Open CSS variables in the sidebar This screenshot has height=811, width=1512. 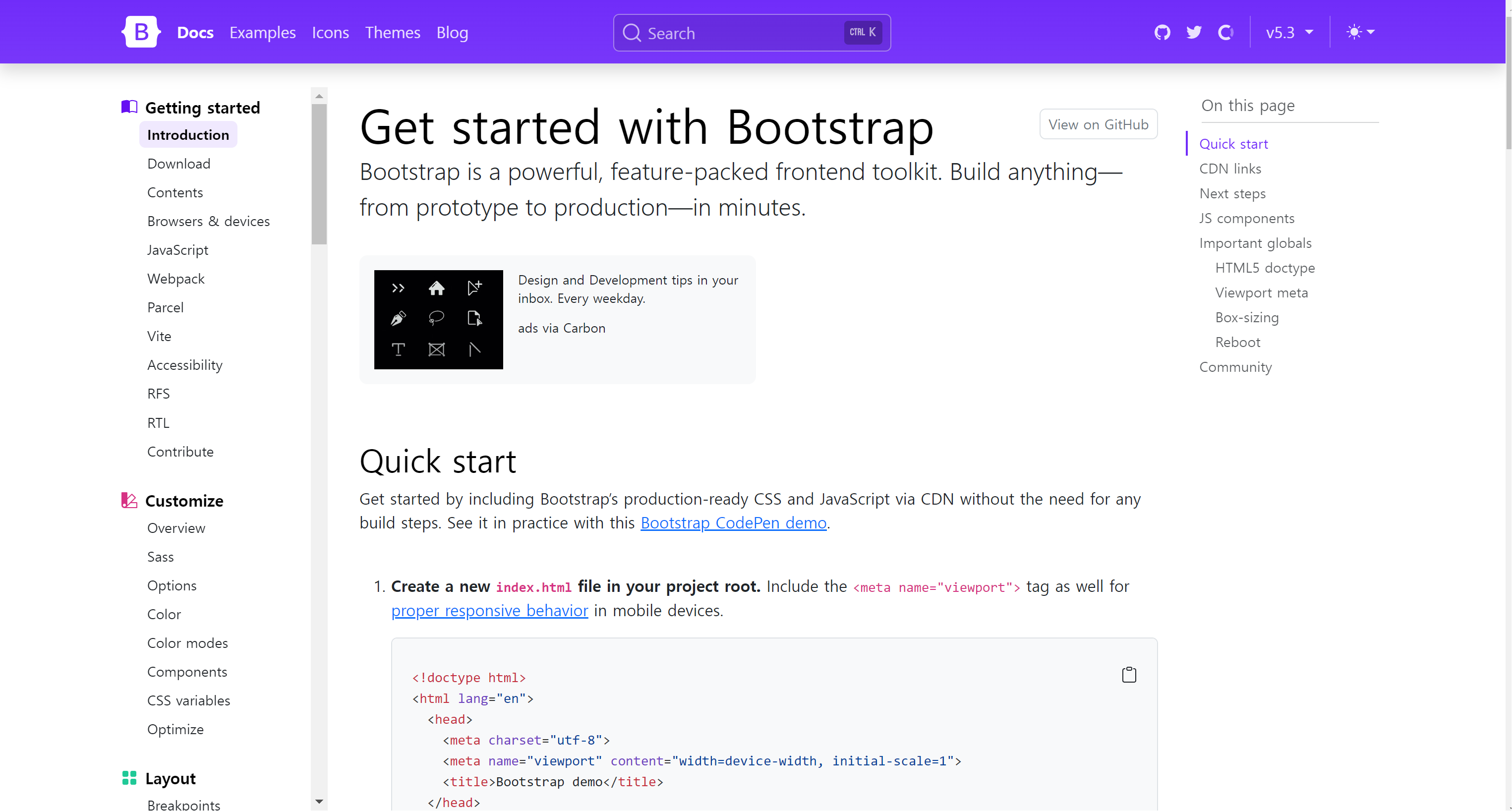tap(188, 700)
